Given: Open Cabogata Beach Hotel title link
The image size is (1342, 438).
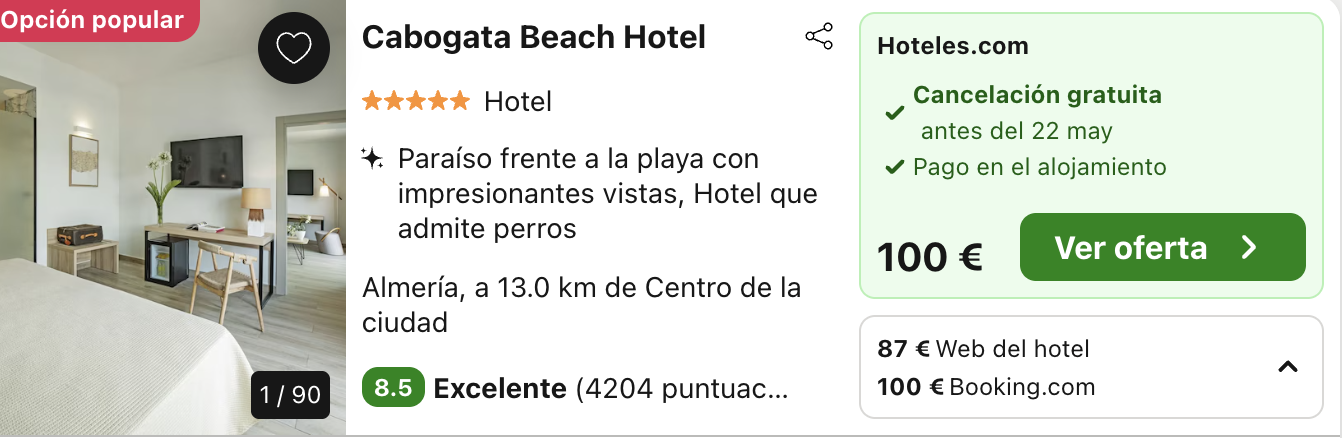Looking at the screenshot, I should coord(534,38).
